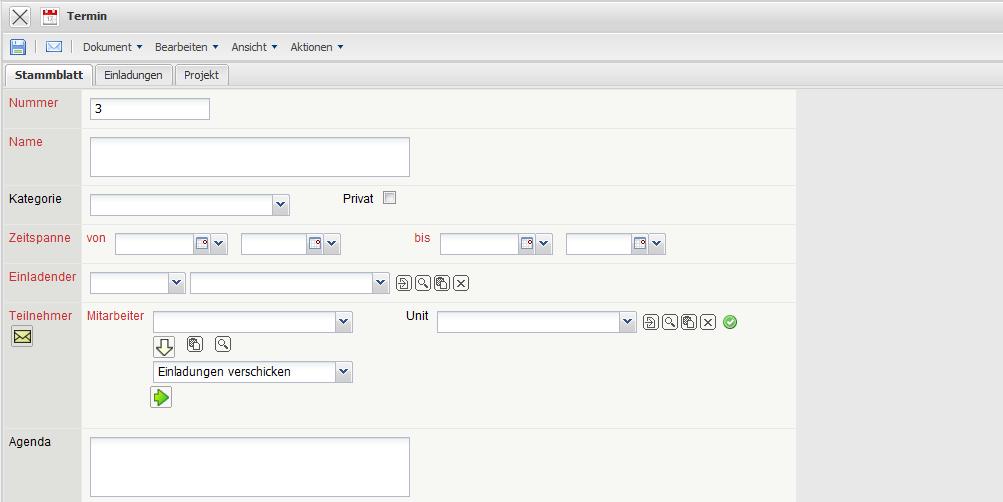1003x502 pixels.
Task: Open calendar picker of second bis field
Action: coord(640,244)
